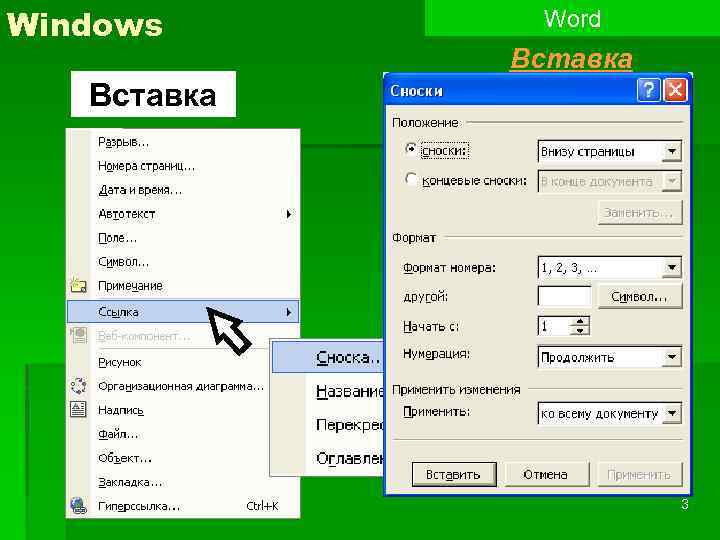Open the В конце документа dropdown

[x=671, y=181]
